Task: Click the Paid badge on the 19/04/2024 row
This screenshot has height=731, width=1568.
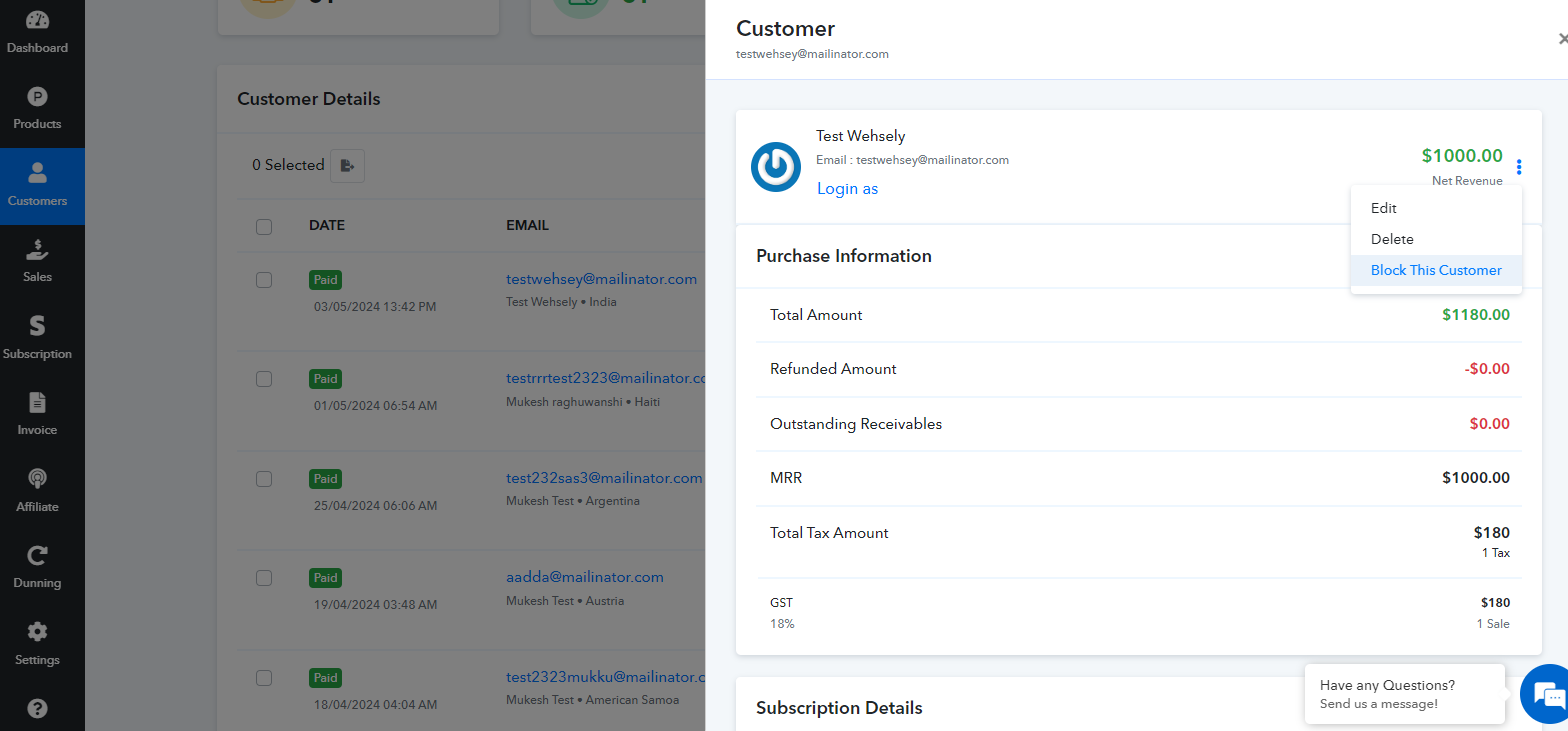Action: pos(326,578)
